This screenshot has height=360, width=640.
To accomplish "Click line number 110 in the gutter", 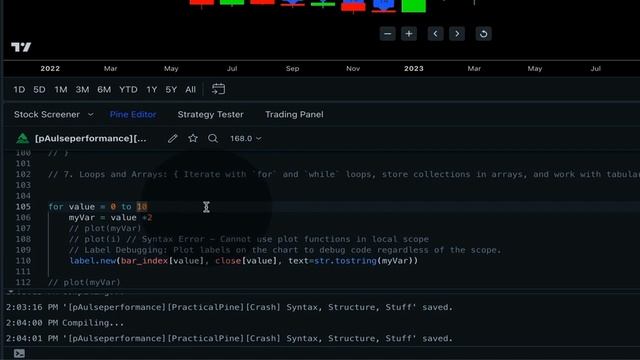I will (23, 261).
